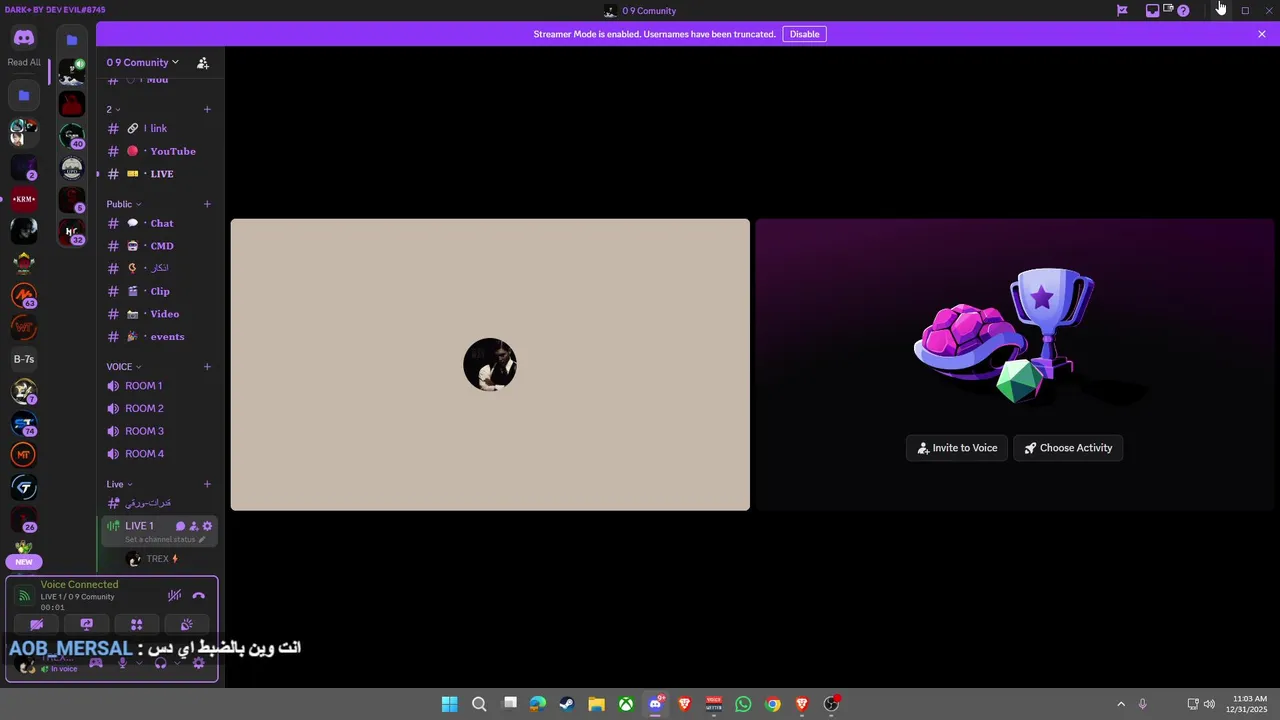The height and width of the screenshot is (720, 1280).
Task: Open User Settings gear
Action: (200, 663)
